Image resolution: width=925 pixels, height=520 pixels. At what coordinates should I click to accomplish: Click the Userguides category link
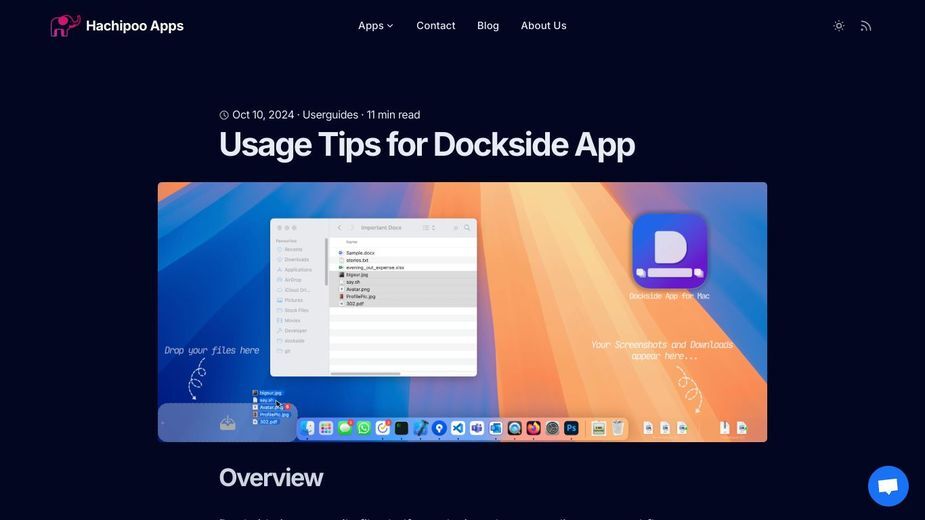point(330,115)
